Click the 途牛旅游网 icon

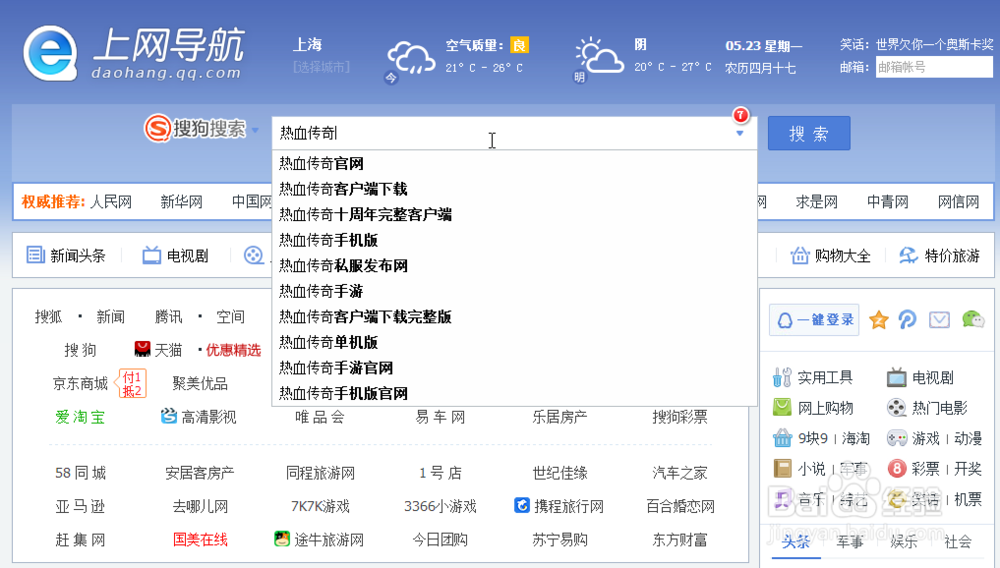tap(282, 539)
